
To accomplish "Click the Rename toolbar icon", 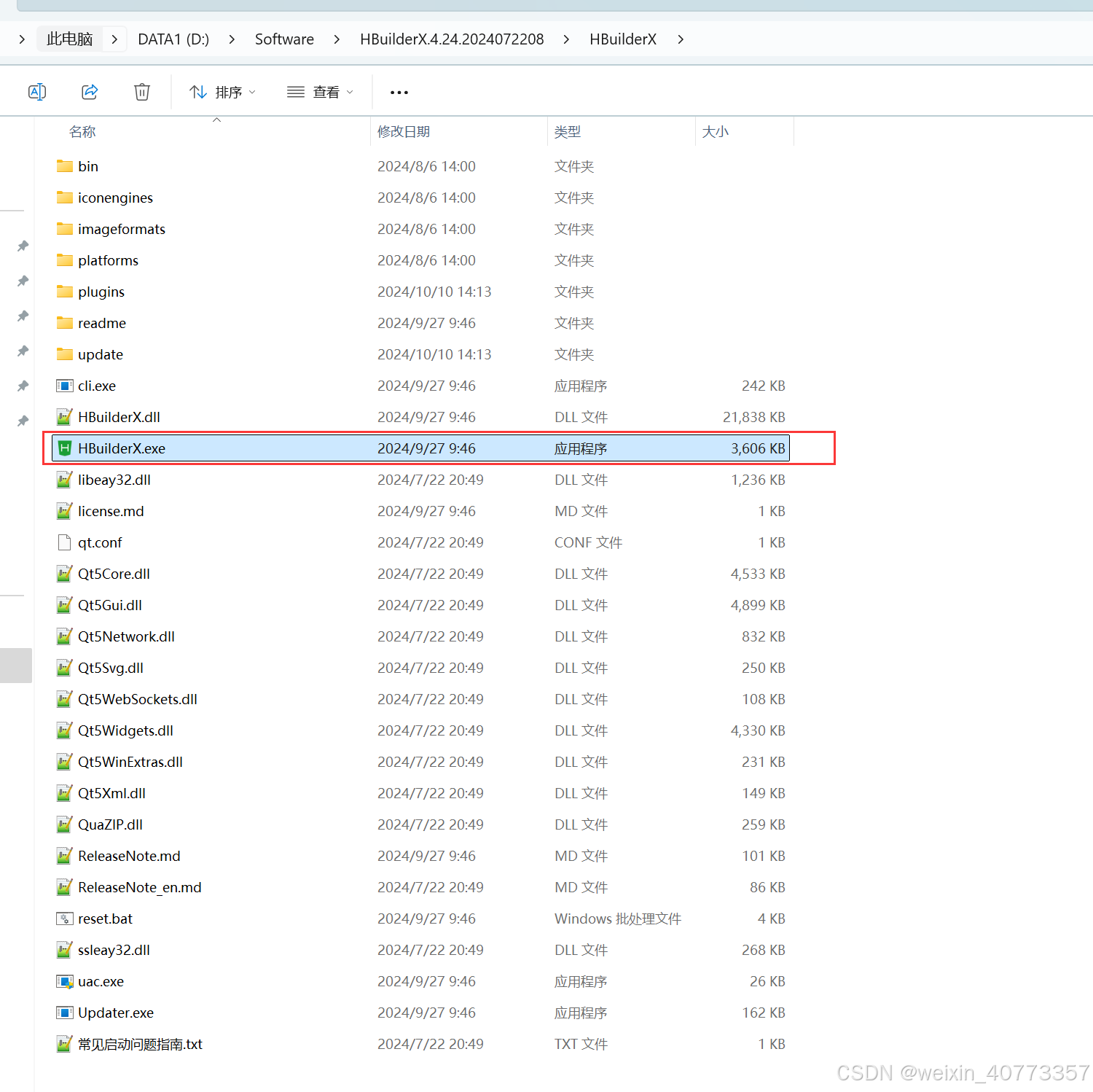I will click(x=37, y=92).
